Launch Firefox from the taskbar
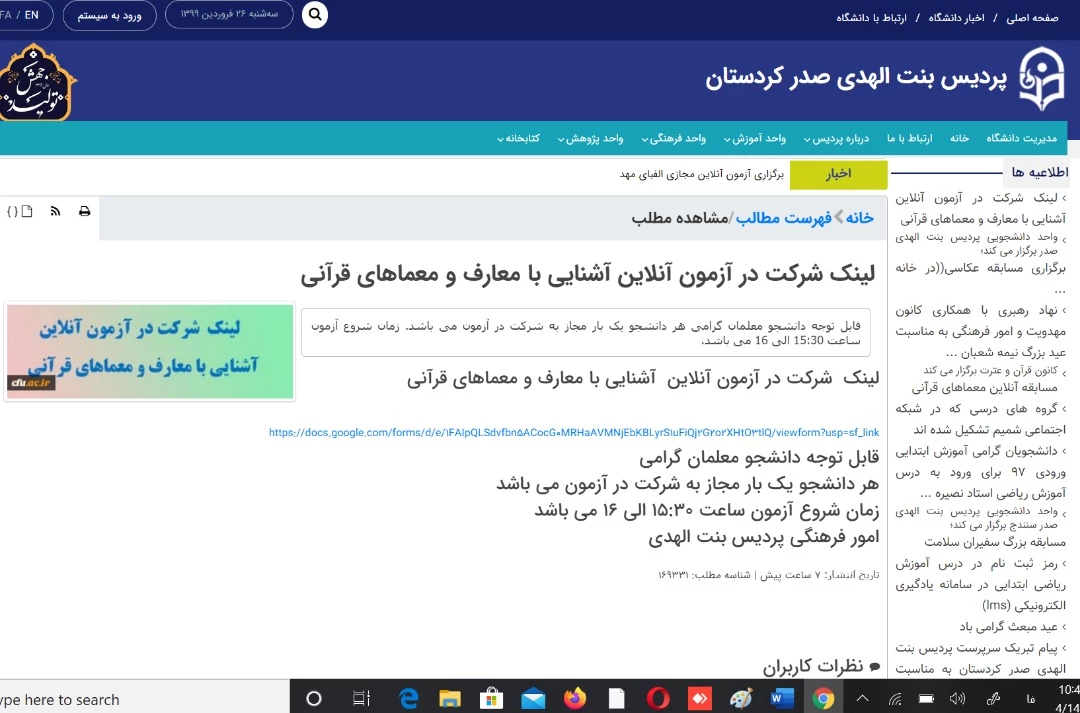1080x713 pixels. pyautogui.click(x=574, y=698)
